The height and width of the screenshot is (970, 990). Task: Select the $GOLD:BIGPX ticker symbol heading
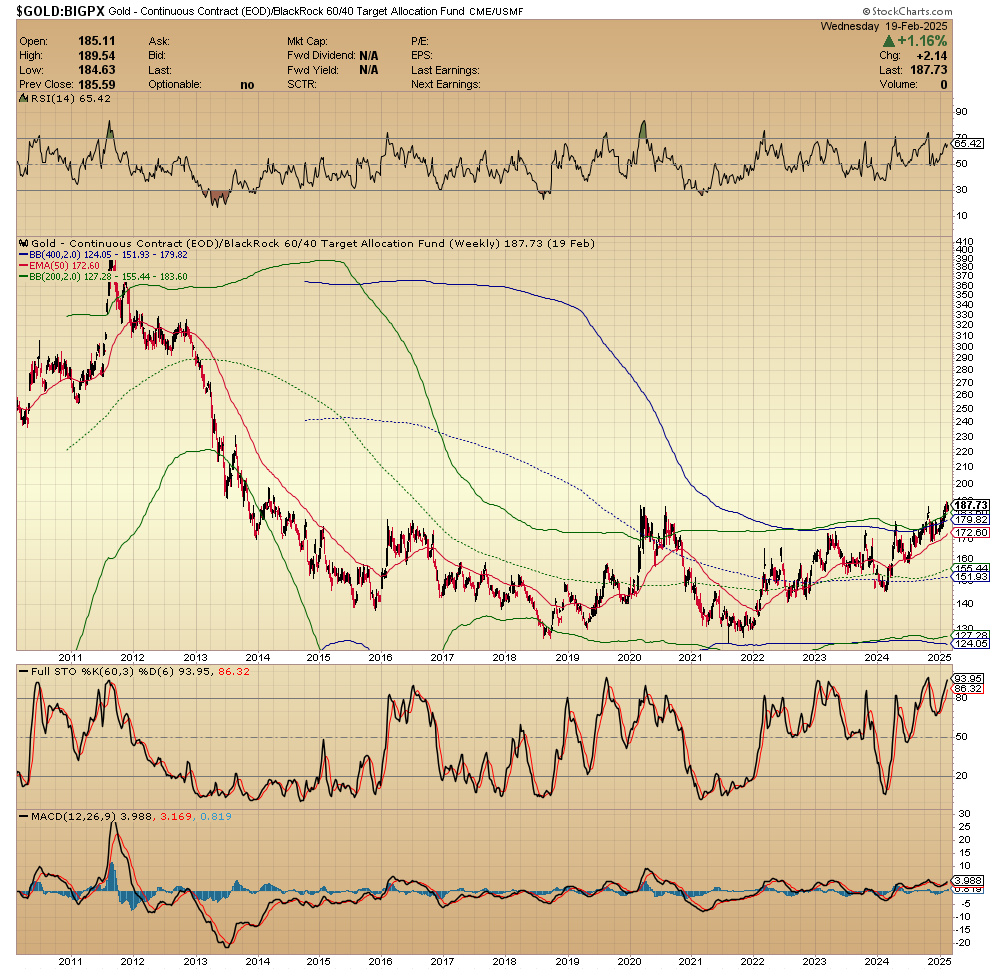(61, 11)
